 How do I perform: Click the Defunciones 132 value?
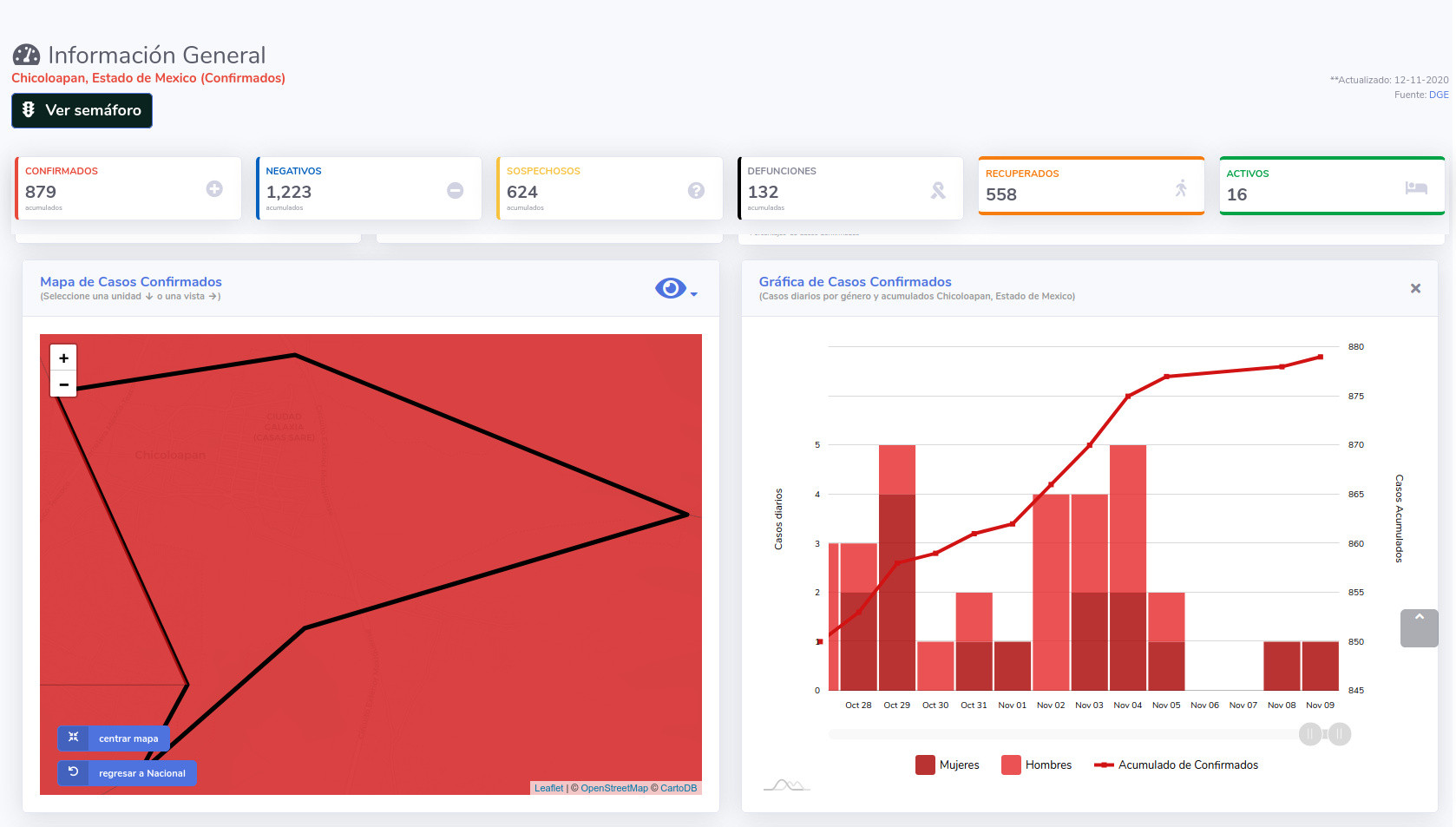[764, 192]
